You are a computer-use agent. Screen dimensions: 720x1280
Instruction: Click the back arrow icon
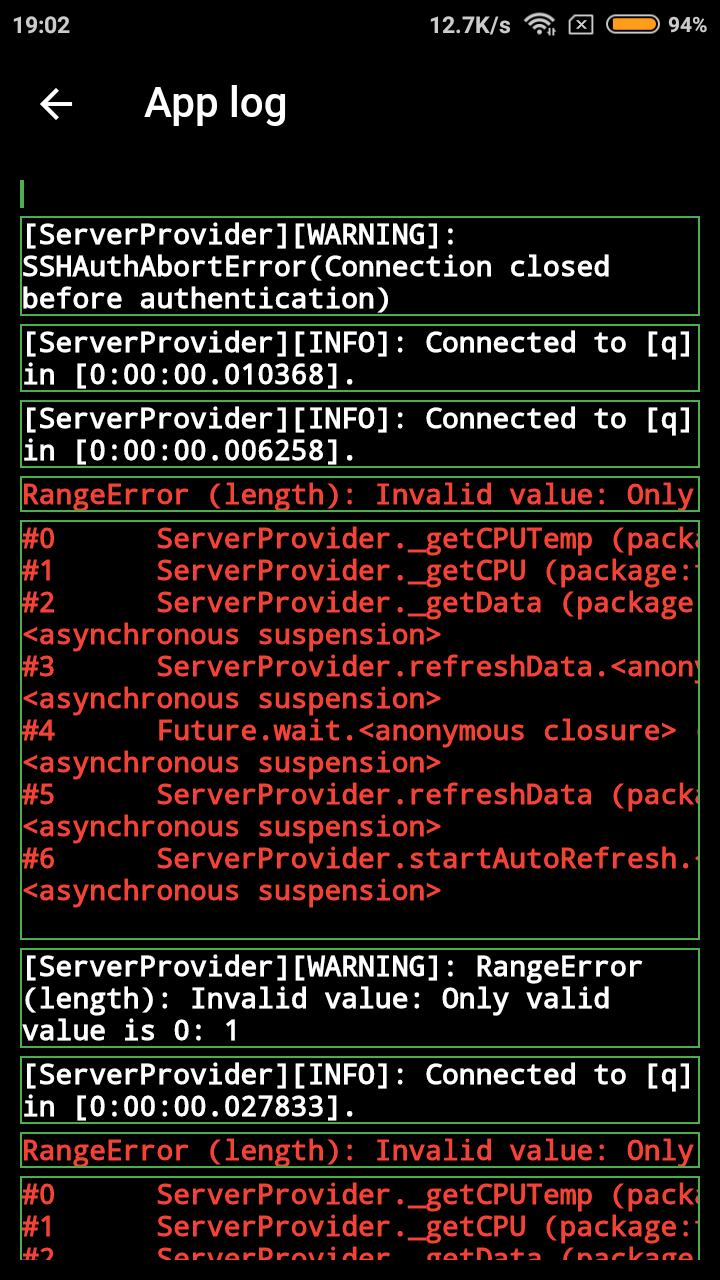pos(57,104)
